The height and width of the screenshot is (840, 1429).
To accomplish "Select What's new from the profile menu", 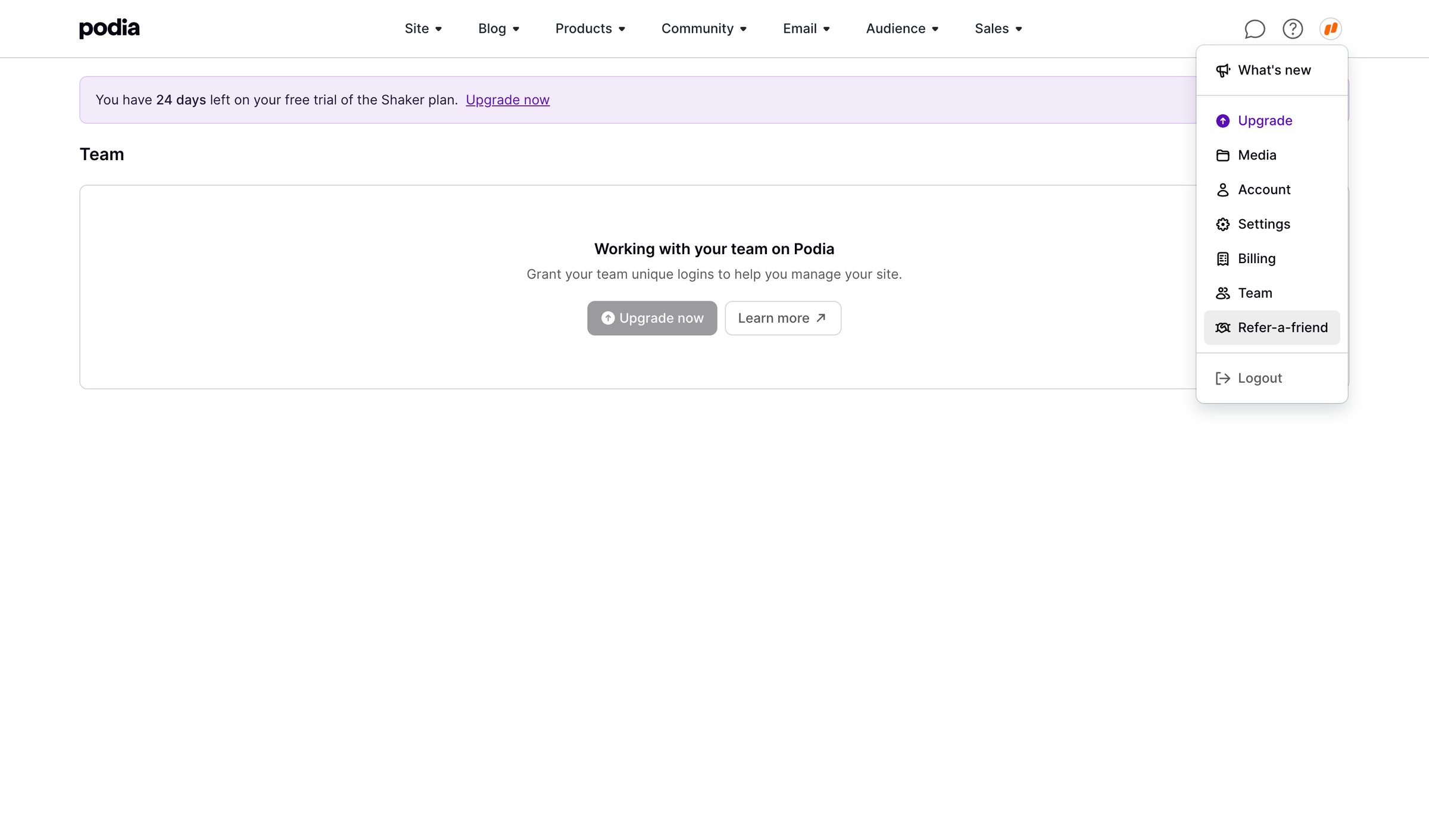I will click(x=1272, y=70).
